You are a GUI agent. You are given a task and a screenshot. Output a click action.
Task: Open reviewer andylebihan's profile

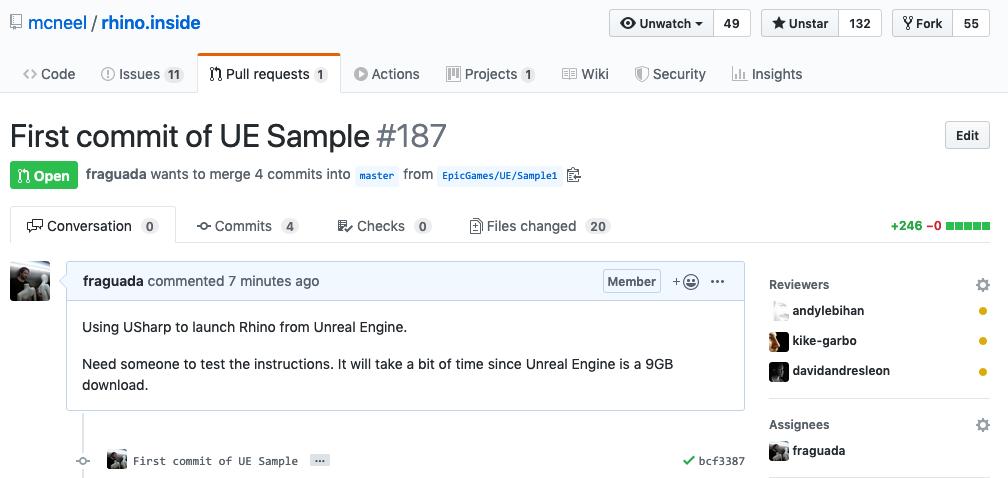click(828, 311)
